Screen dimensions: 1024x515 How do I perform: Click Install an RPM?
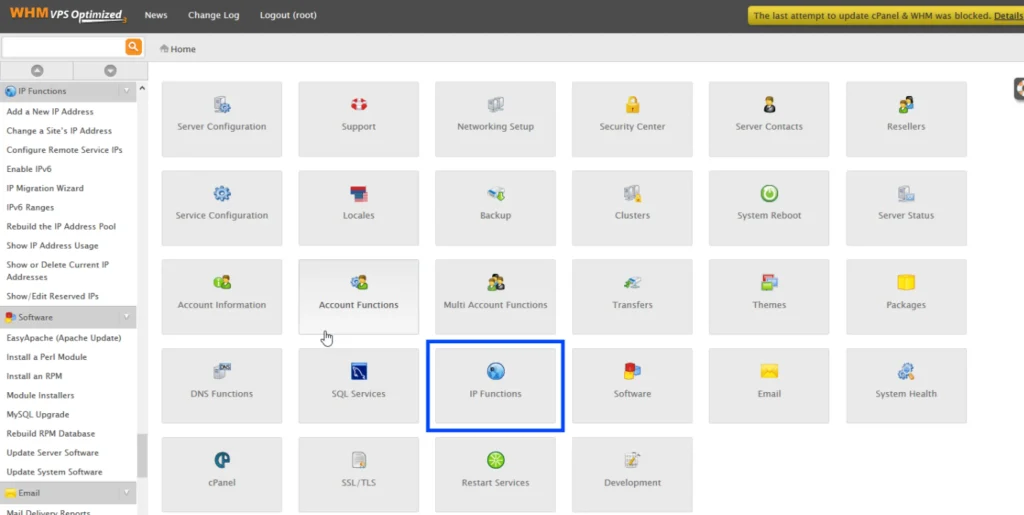34,376
